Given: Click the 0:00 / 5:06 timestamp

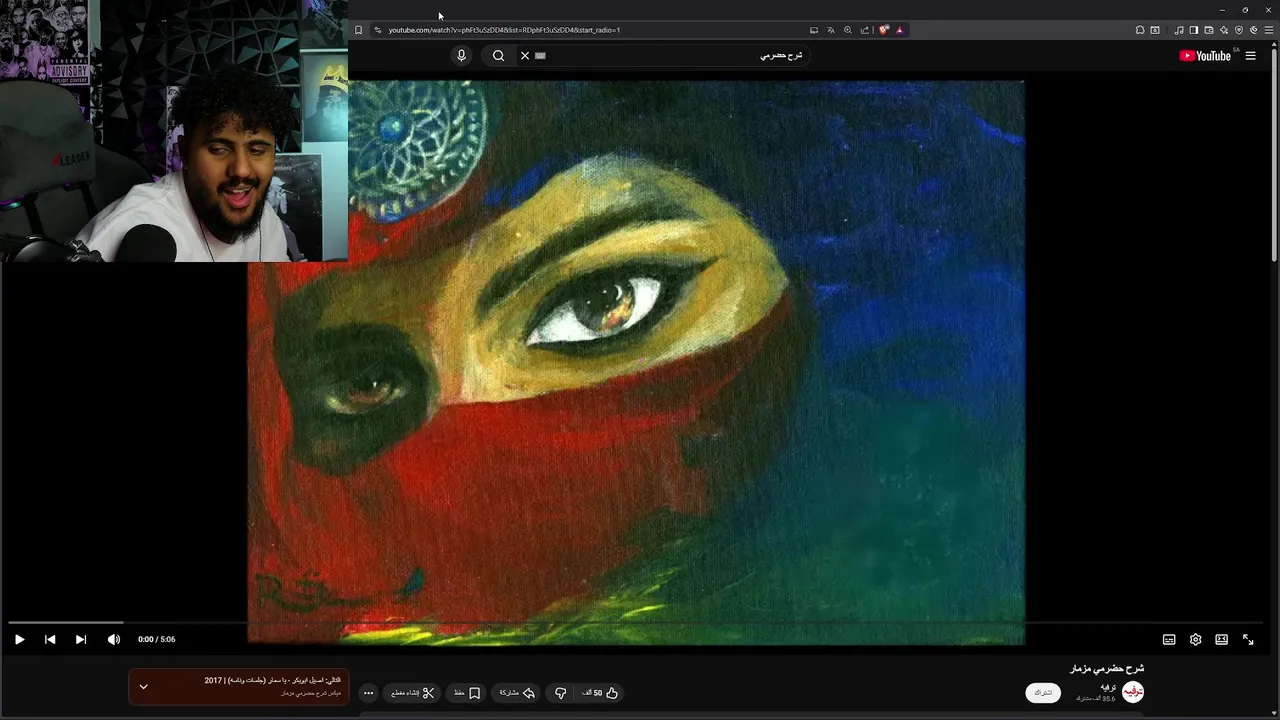Looking at the screenshot, I should tap(157, 639).
